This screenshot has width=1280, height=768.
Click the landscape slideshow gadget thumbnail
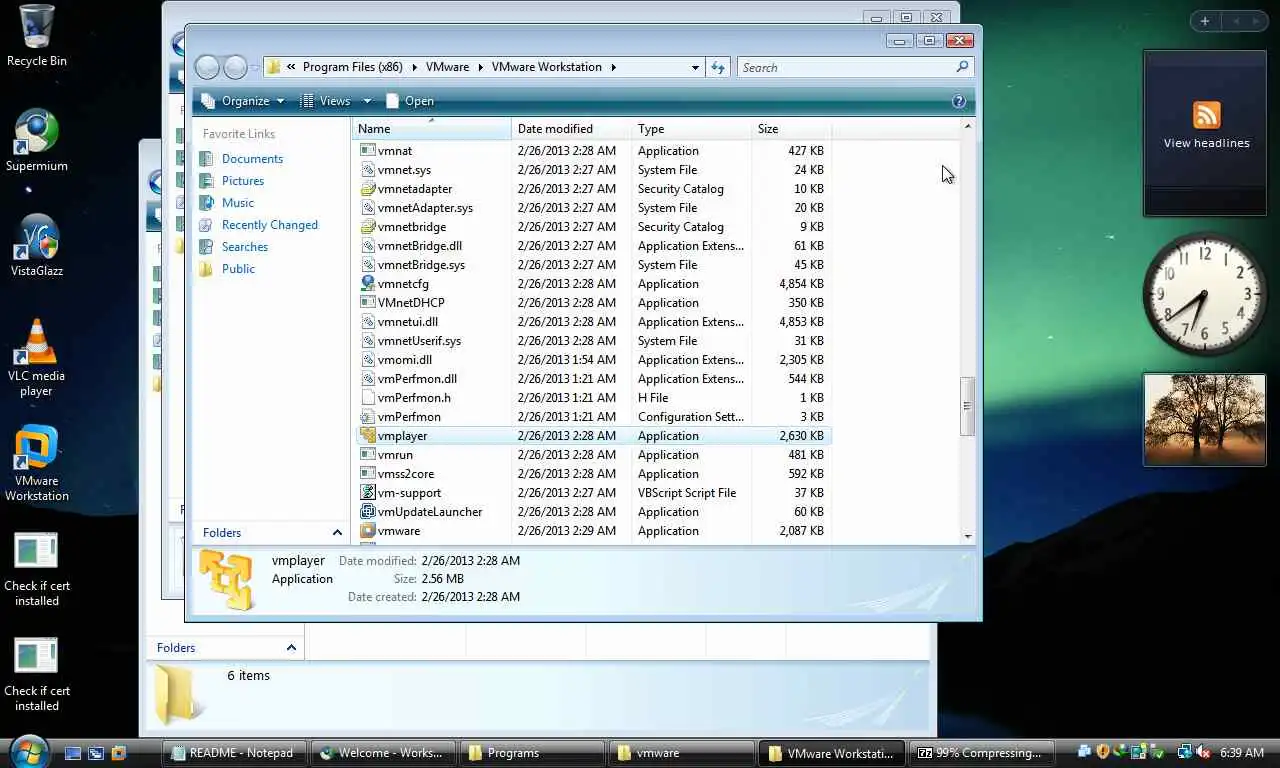tap(1204, 420)
